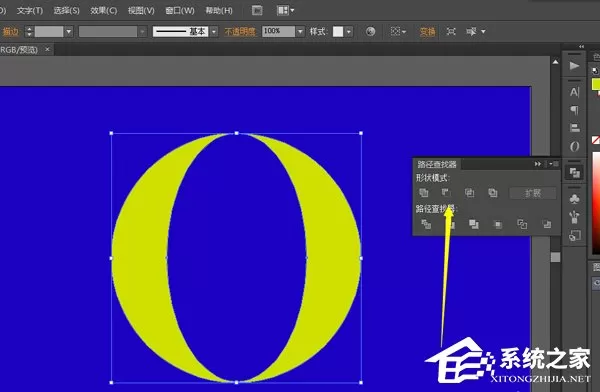Open the Character panel icon in dock

coord(574,92)
